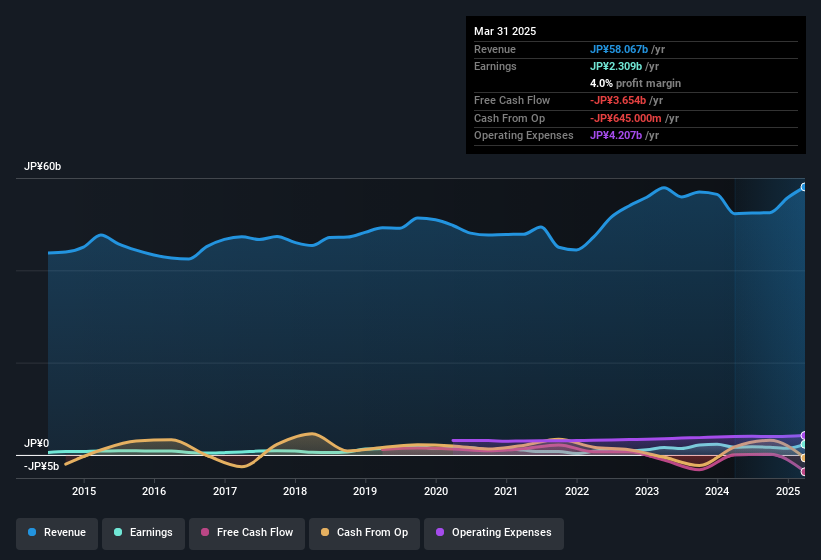Select the pink Free Cash Flow endpoint marker
821x560 pixels.
pos(804,472)
